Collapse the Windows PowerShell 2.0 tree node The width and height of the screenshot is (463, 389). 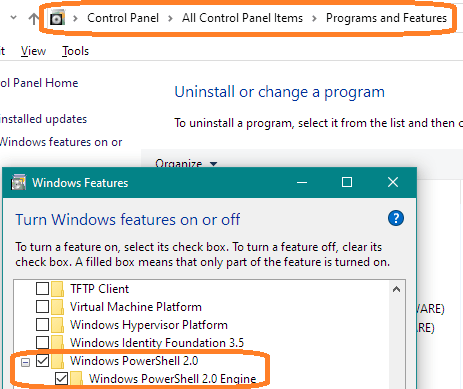coord(25,362)
